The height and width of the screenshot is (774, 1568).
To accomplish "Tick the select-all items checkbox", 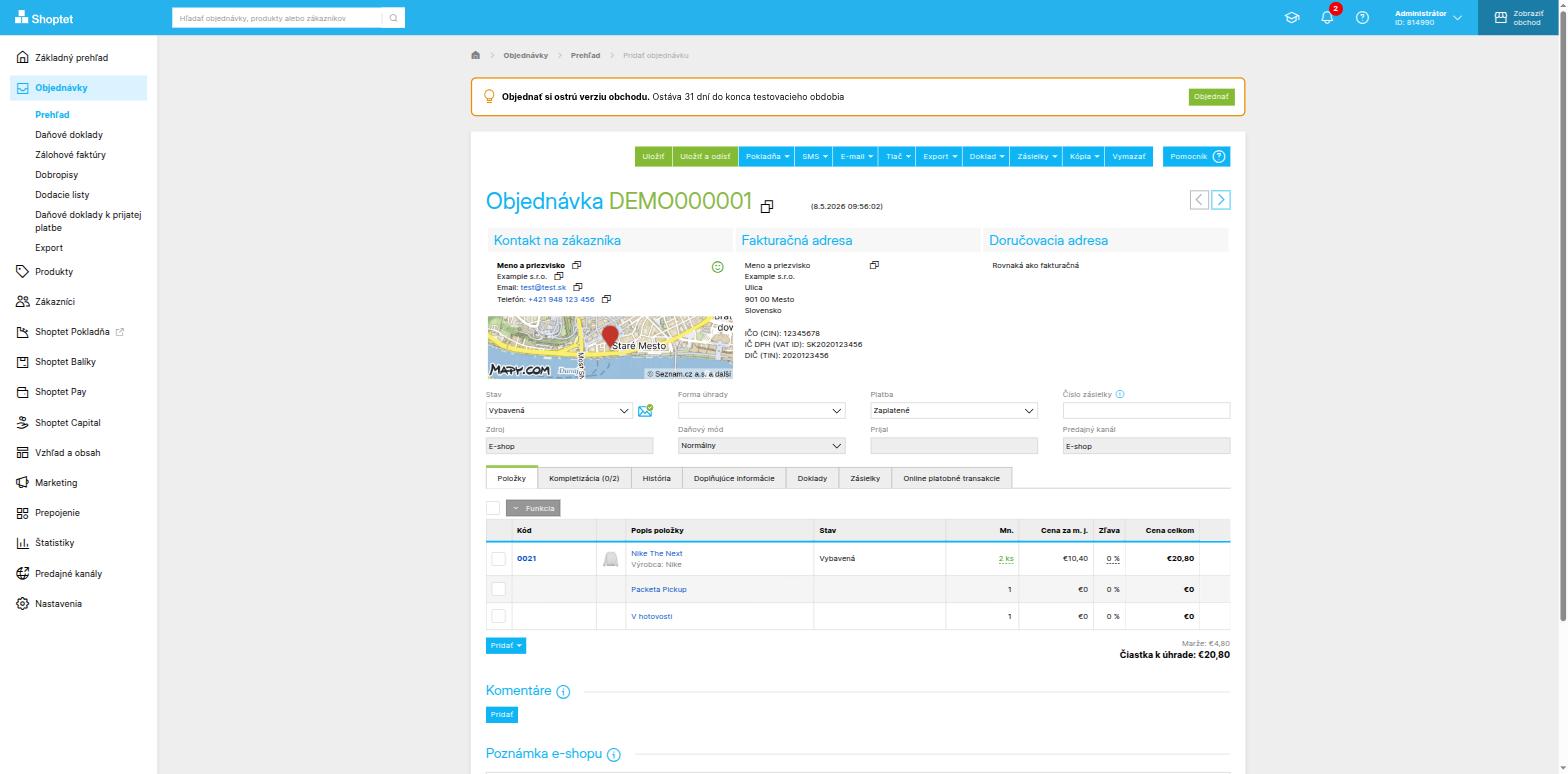I will tap(493, 508).
